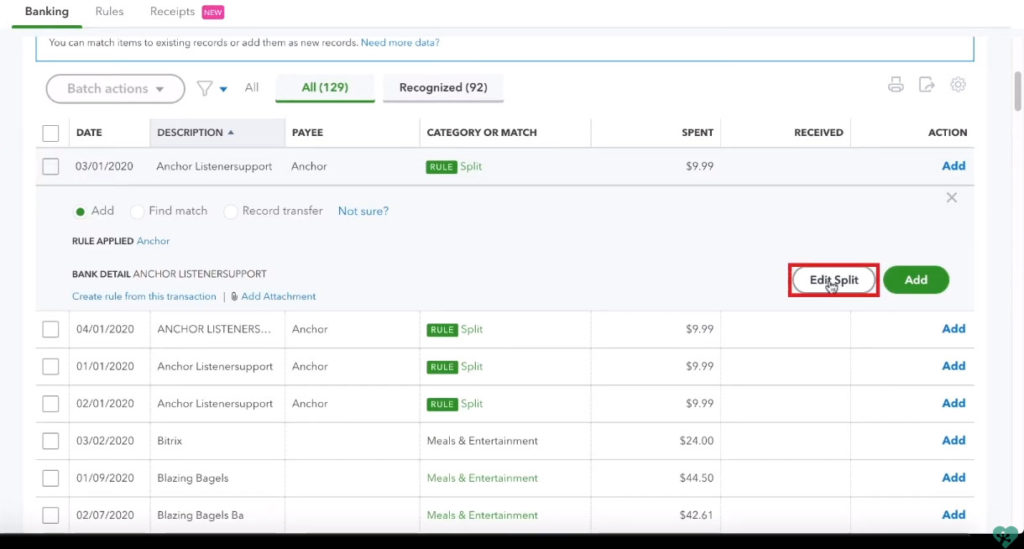Sort by the DESCRIPTION column header

pyautogui.click(x=190, y=133)
